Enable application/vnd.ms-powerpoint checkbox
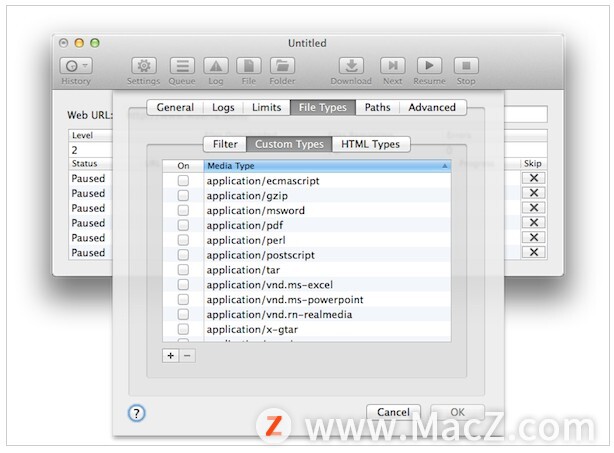 pyautogui.click(x=183, y=300)
